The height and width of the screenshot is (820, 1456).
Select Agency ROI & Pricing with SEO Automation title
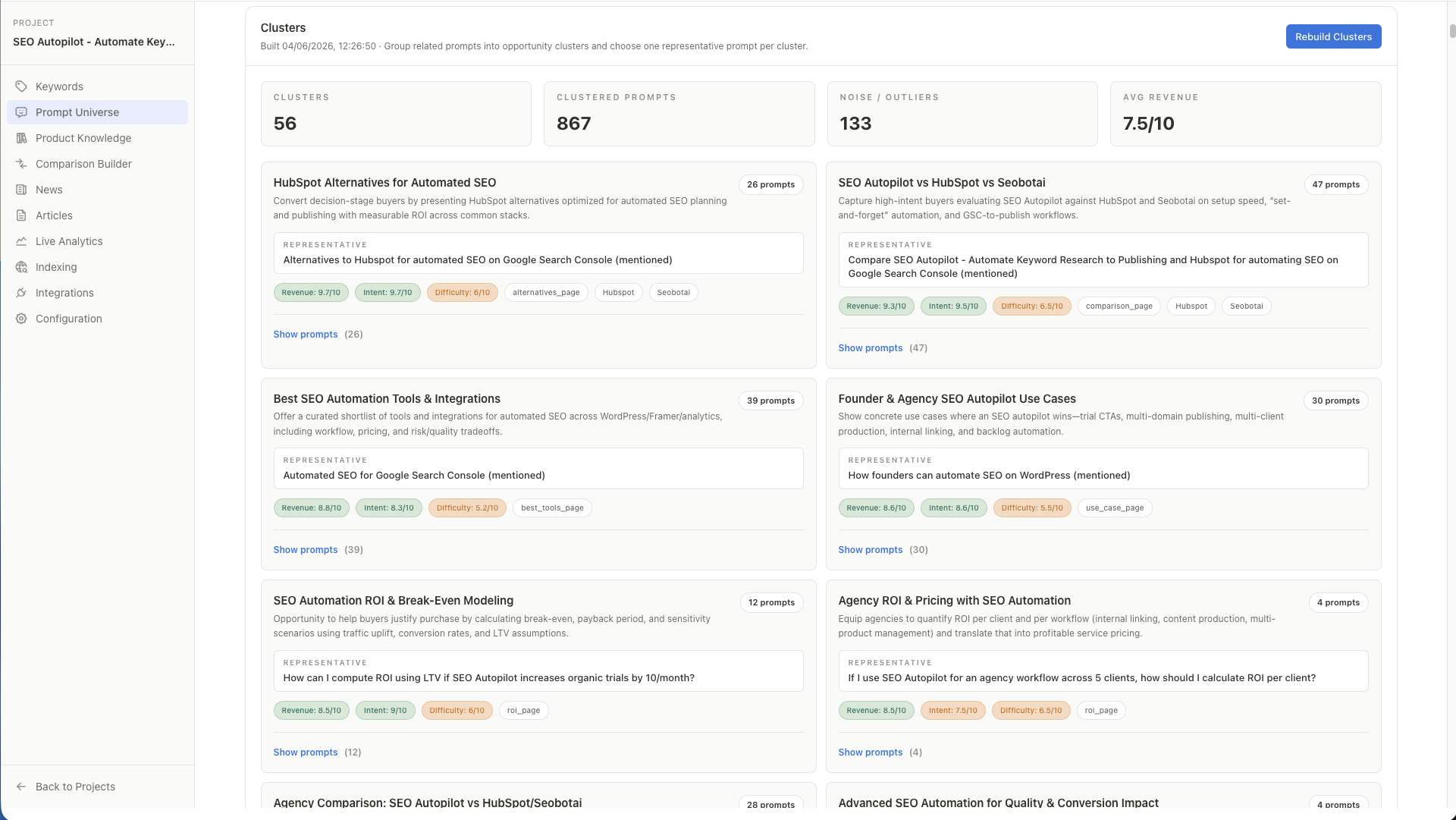[x=954, y=601]
